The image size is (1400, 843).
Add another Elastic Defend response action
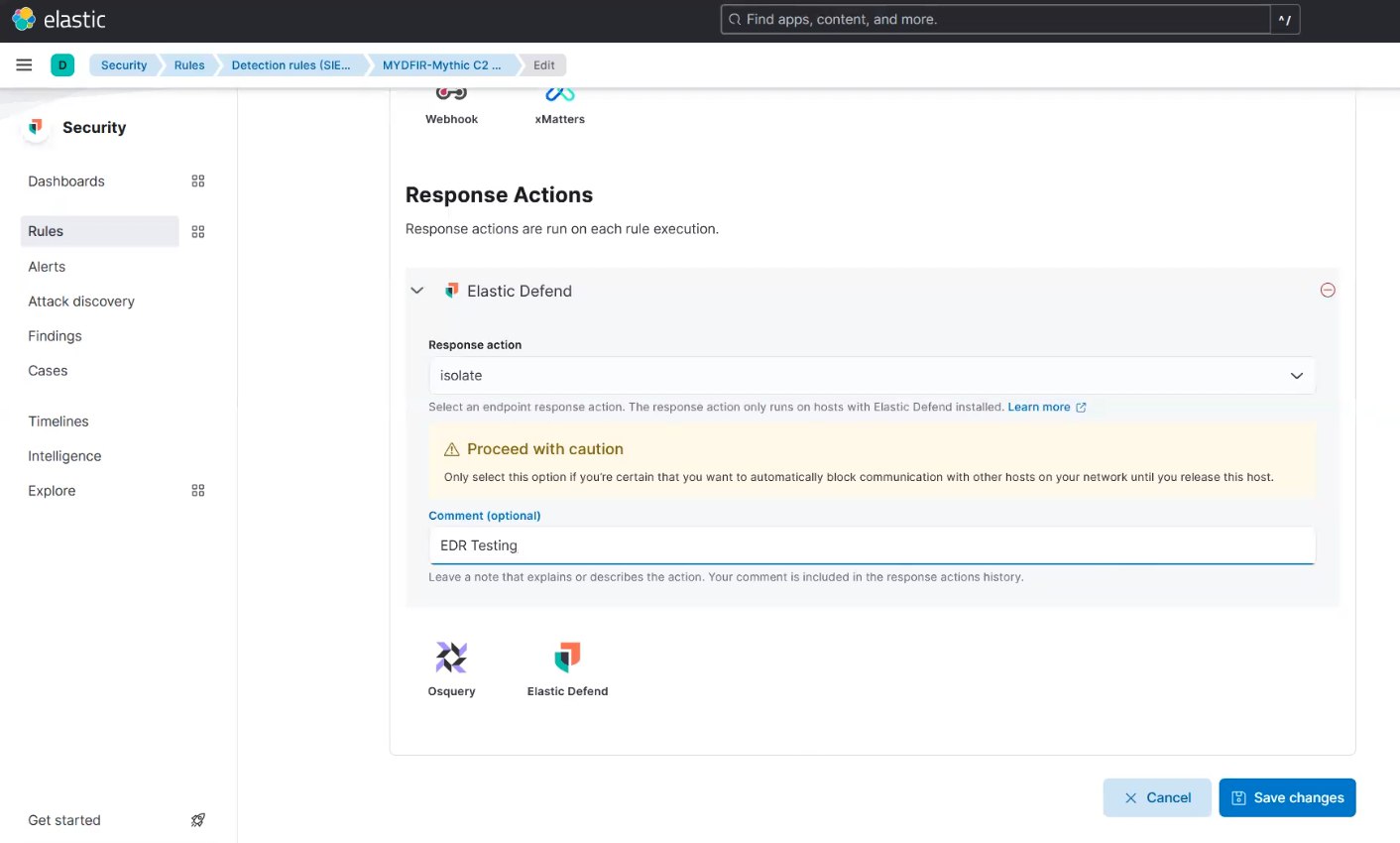pyautogui.click(x=567, y=657)
